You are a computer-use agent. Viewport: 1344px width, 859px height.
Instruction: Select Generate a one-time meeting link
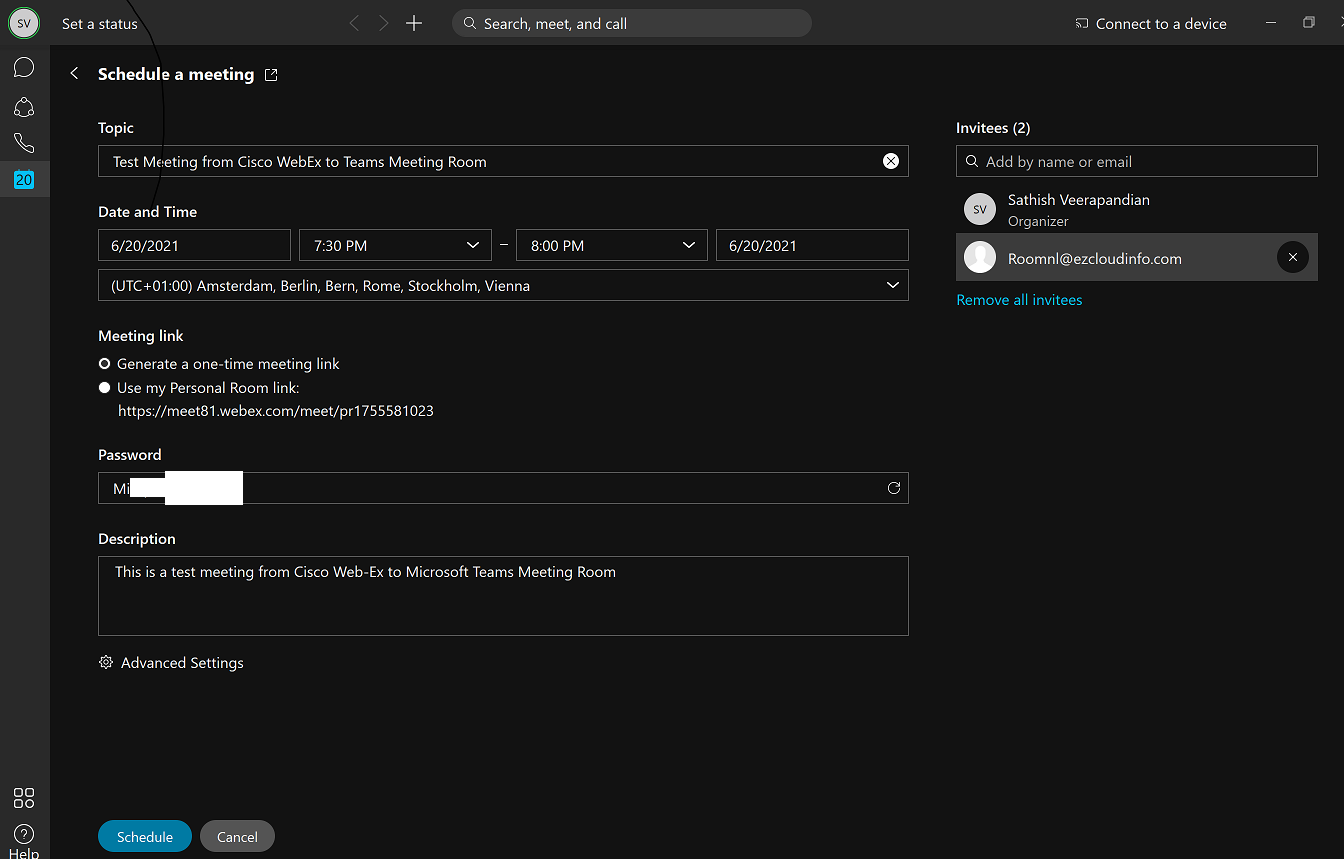click(105, 364)
